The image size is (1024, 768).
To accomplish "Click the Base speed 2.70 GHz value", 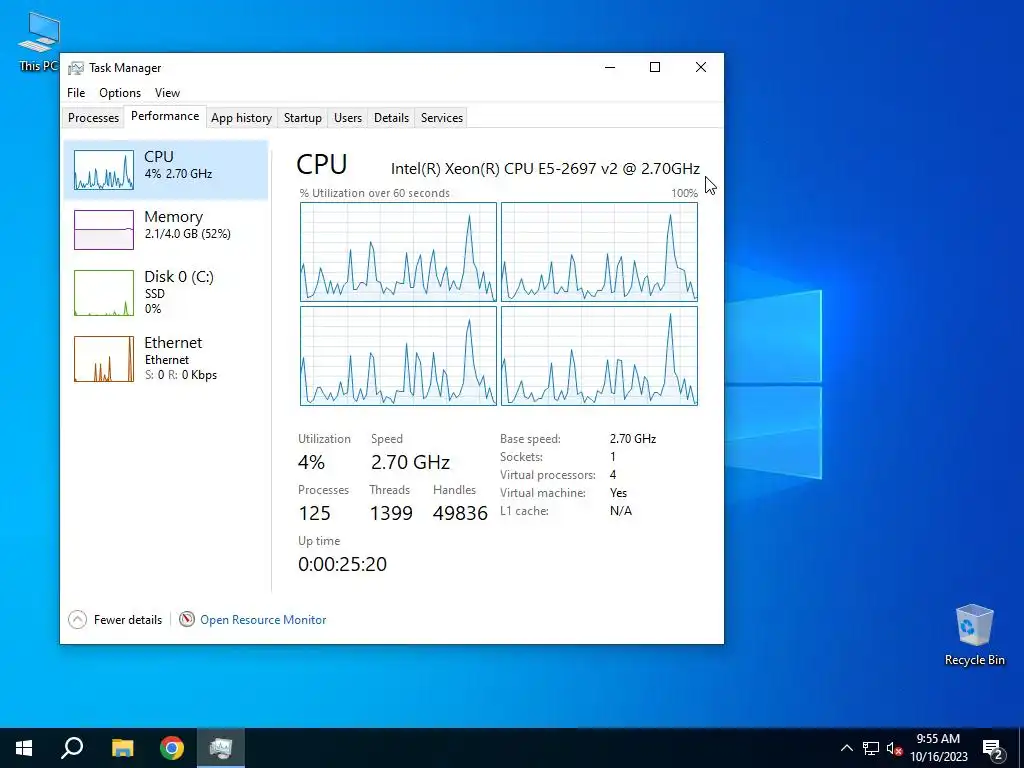I will point(633,439).
